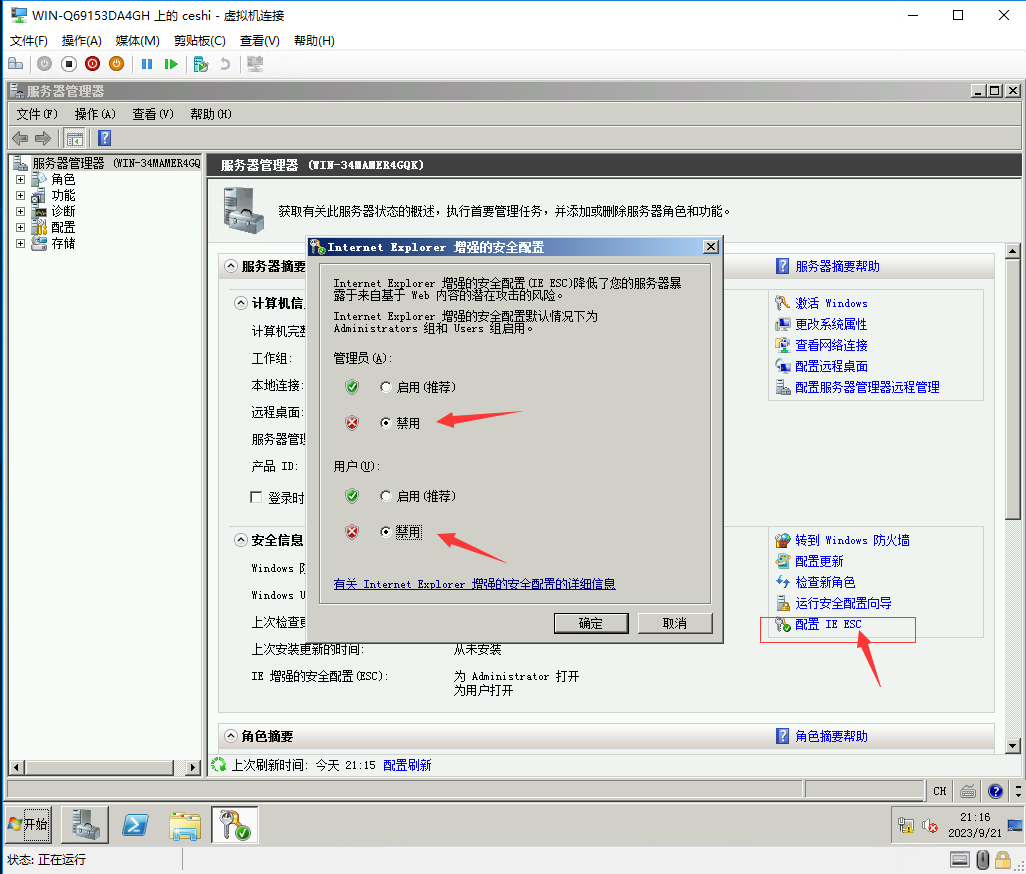Click the 配置 IE ESC link
Screen dimensions: 1026x874
(827, 624)
